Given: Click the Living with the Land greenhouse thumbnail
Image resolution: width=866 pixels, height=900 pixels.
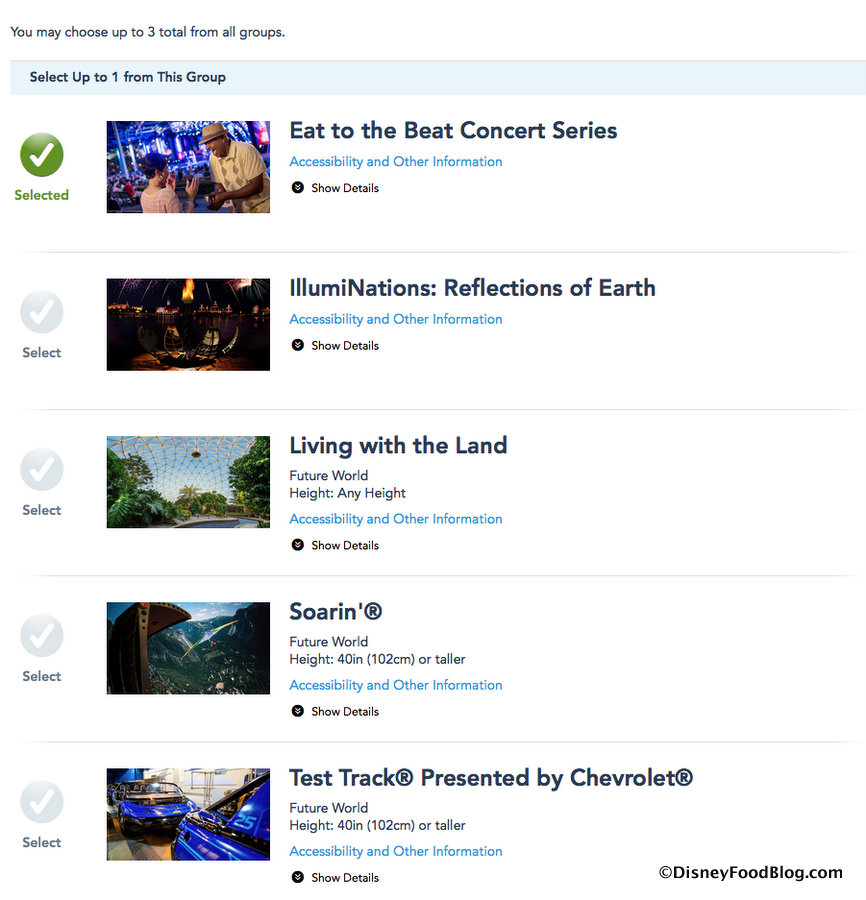Looking at the screenshot, I should [188, 482].
